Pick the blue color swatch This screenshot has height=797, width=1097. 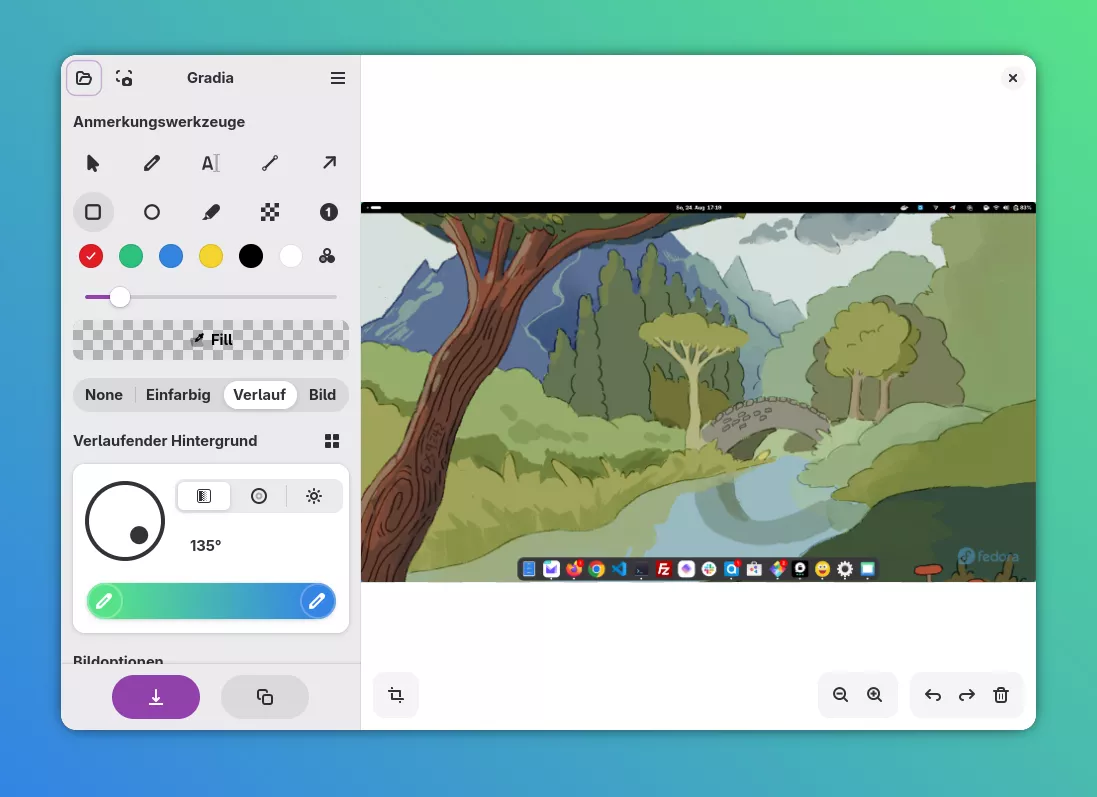171,256
